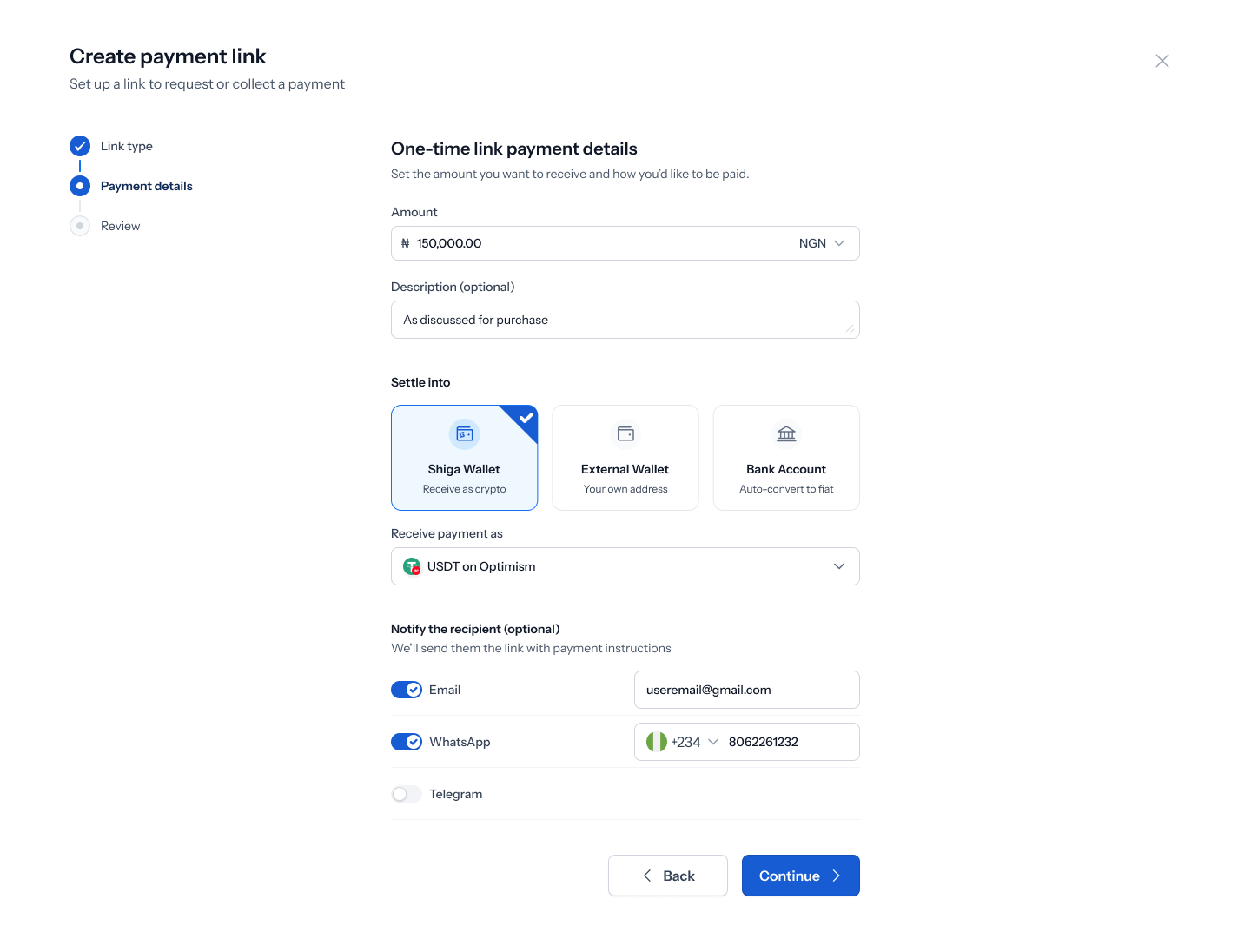Click the 'Auto-convert to fiat' text
This screenshot has height=952, width=1251.
[786, 489]
